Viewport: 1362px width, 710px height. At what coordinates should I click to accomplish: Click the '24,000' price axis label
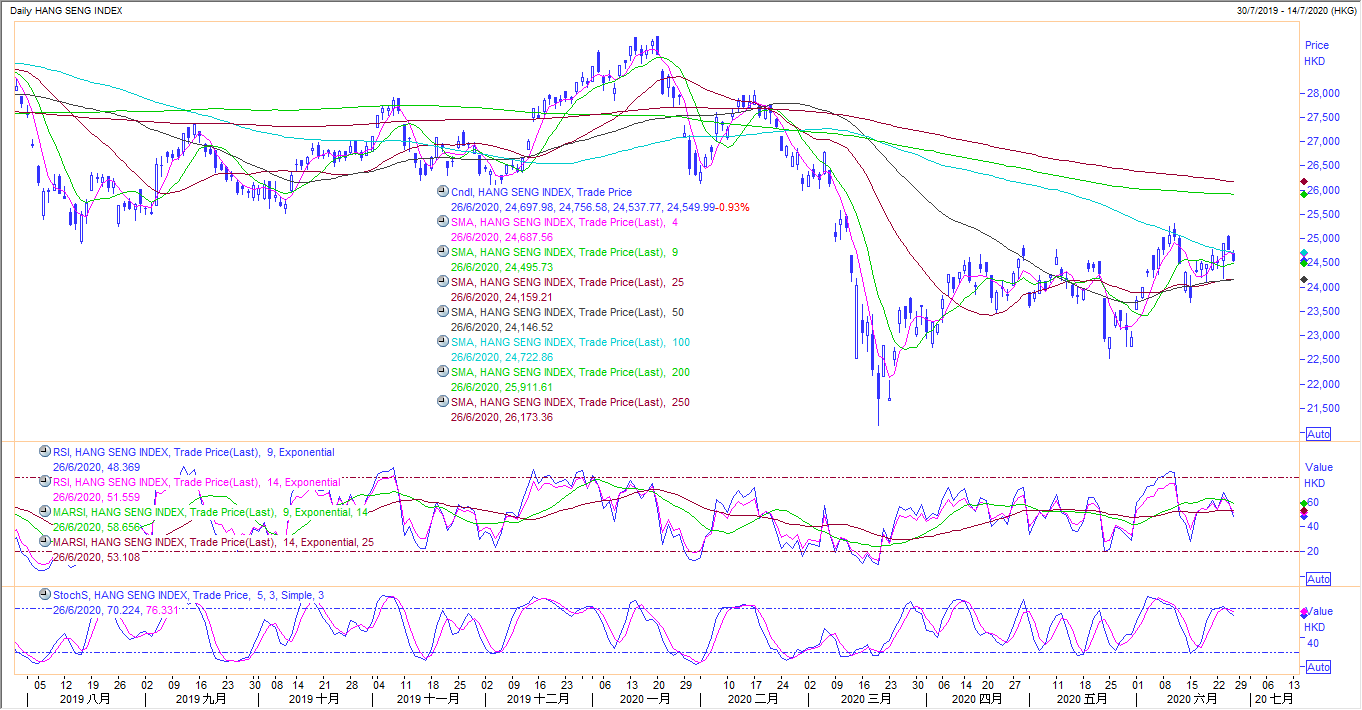tap(1324, 287)
